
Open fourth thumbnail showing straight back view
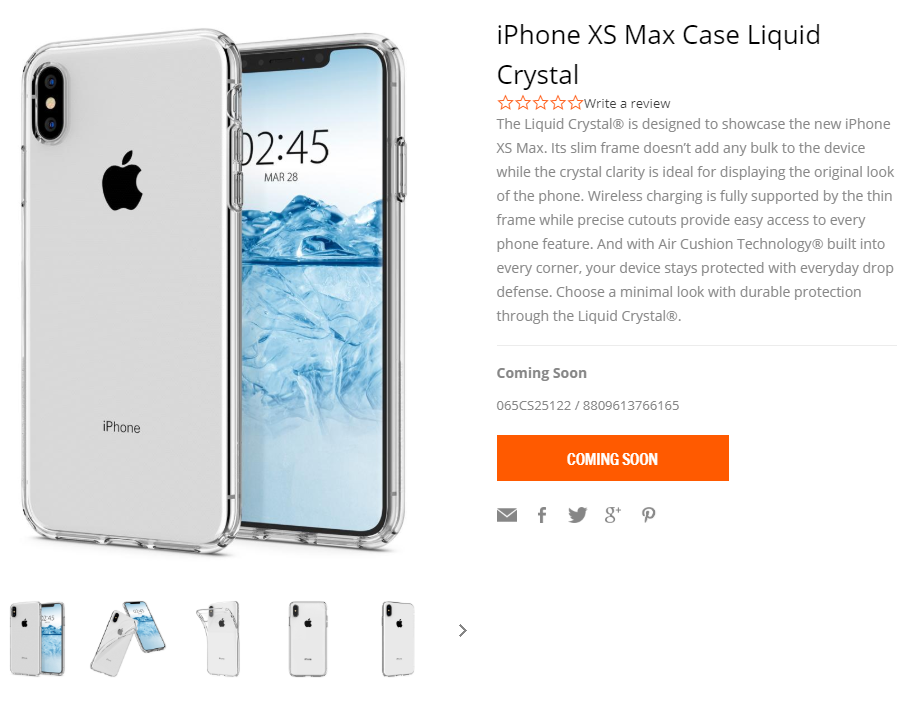pyautogui.click(x=308, y=638)
